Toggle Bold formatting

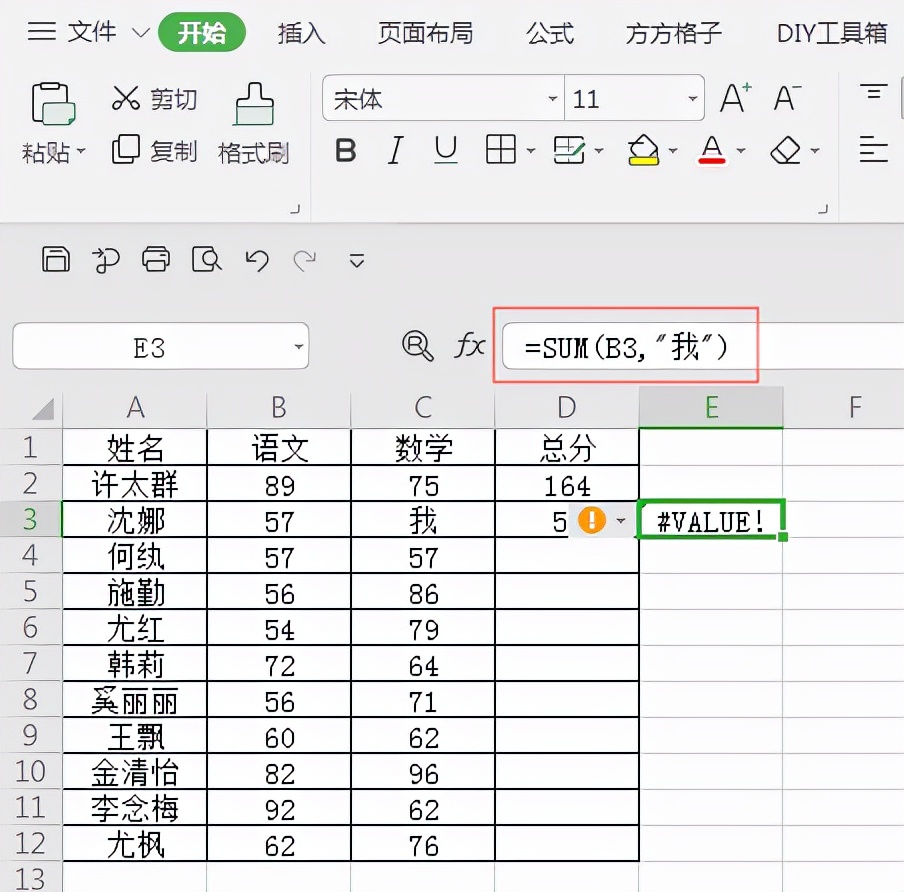(x=345, y=150)
